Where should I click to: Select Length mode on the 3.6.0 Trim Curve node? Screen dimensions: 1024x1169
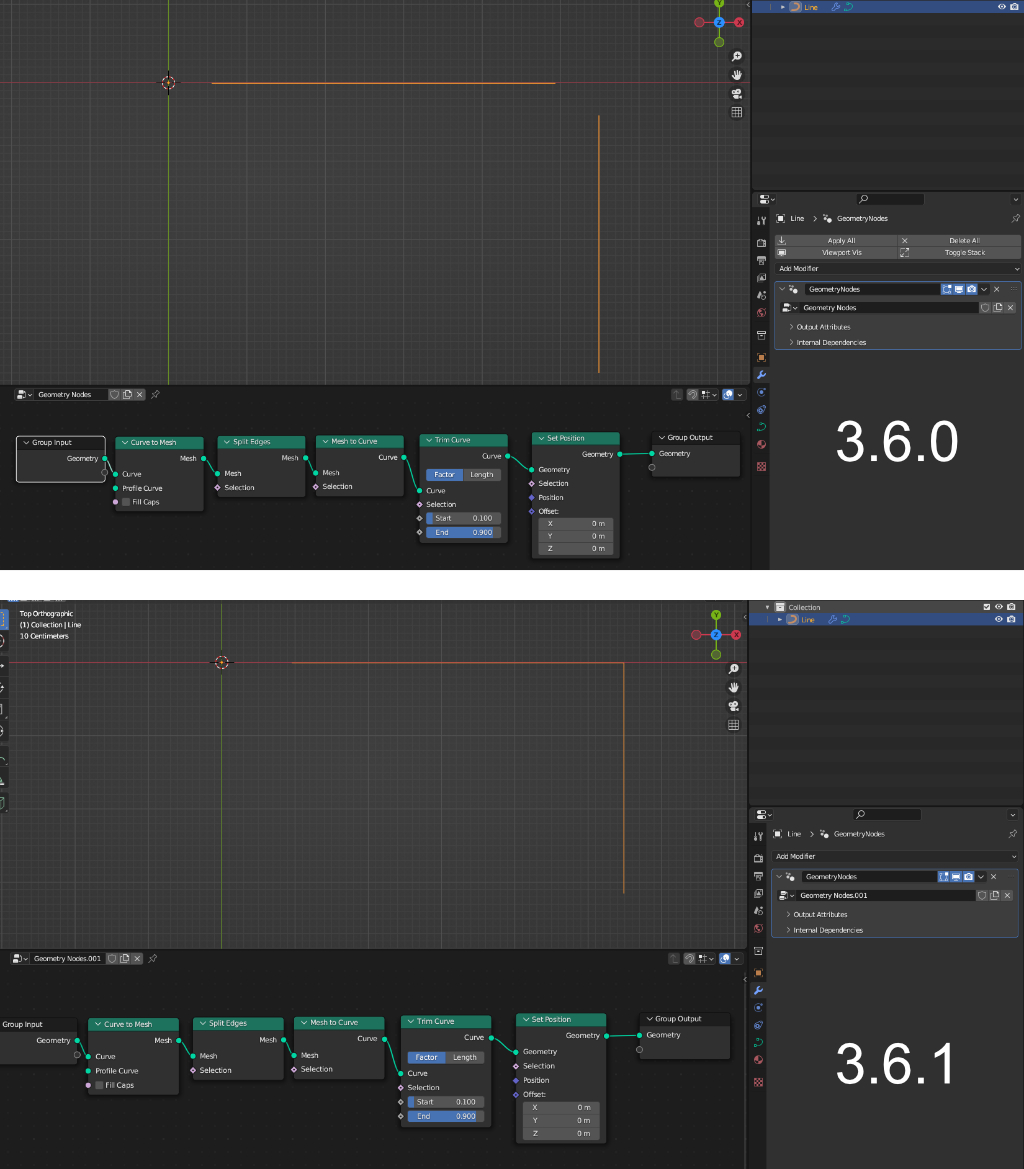[x=482, y=475]
